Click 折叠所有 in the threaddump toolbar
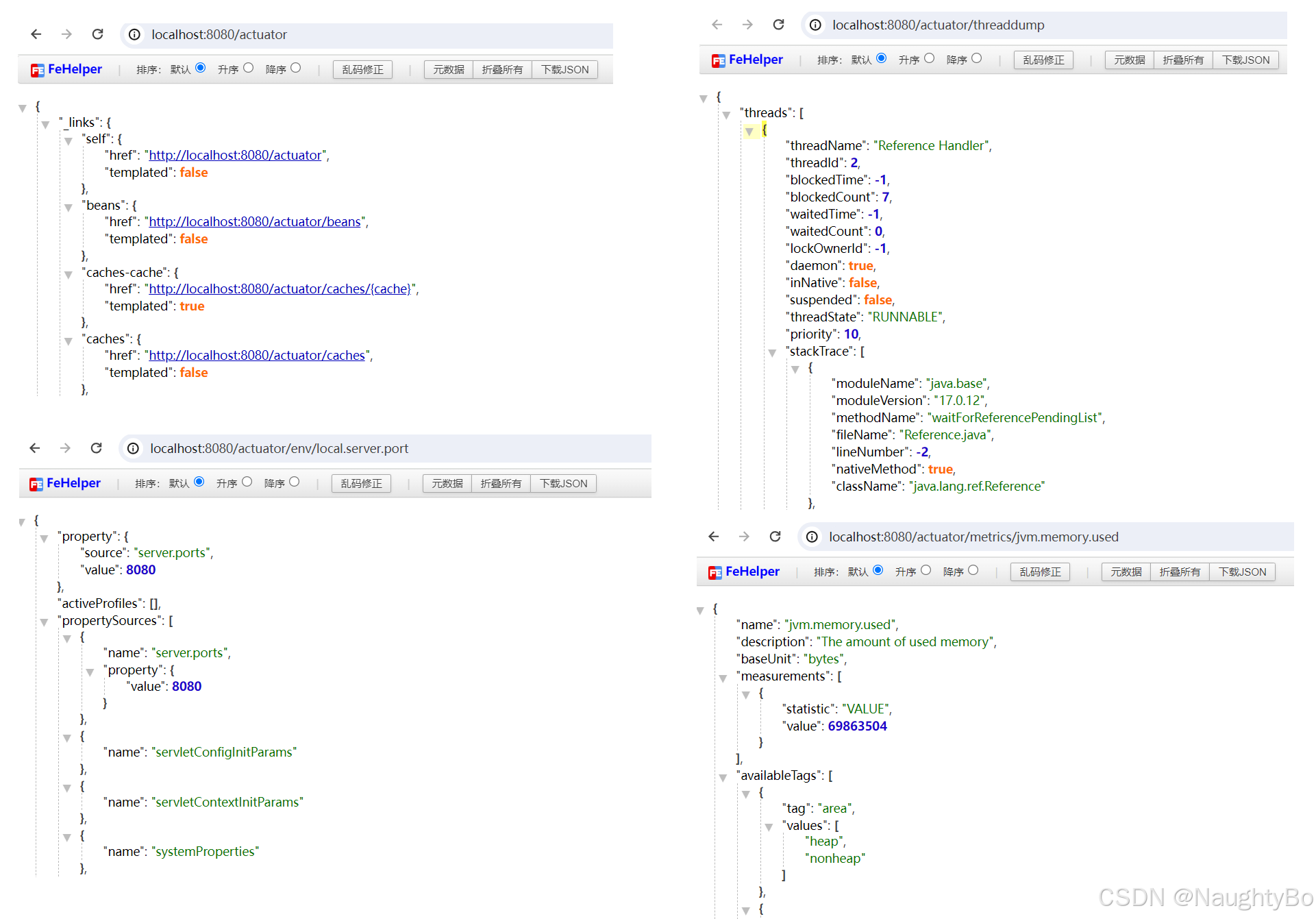This screenshot has width=1316, height=919. (1182, 60)
